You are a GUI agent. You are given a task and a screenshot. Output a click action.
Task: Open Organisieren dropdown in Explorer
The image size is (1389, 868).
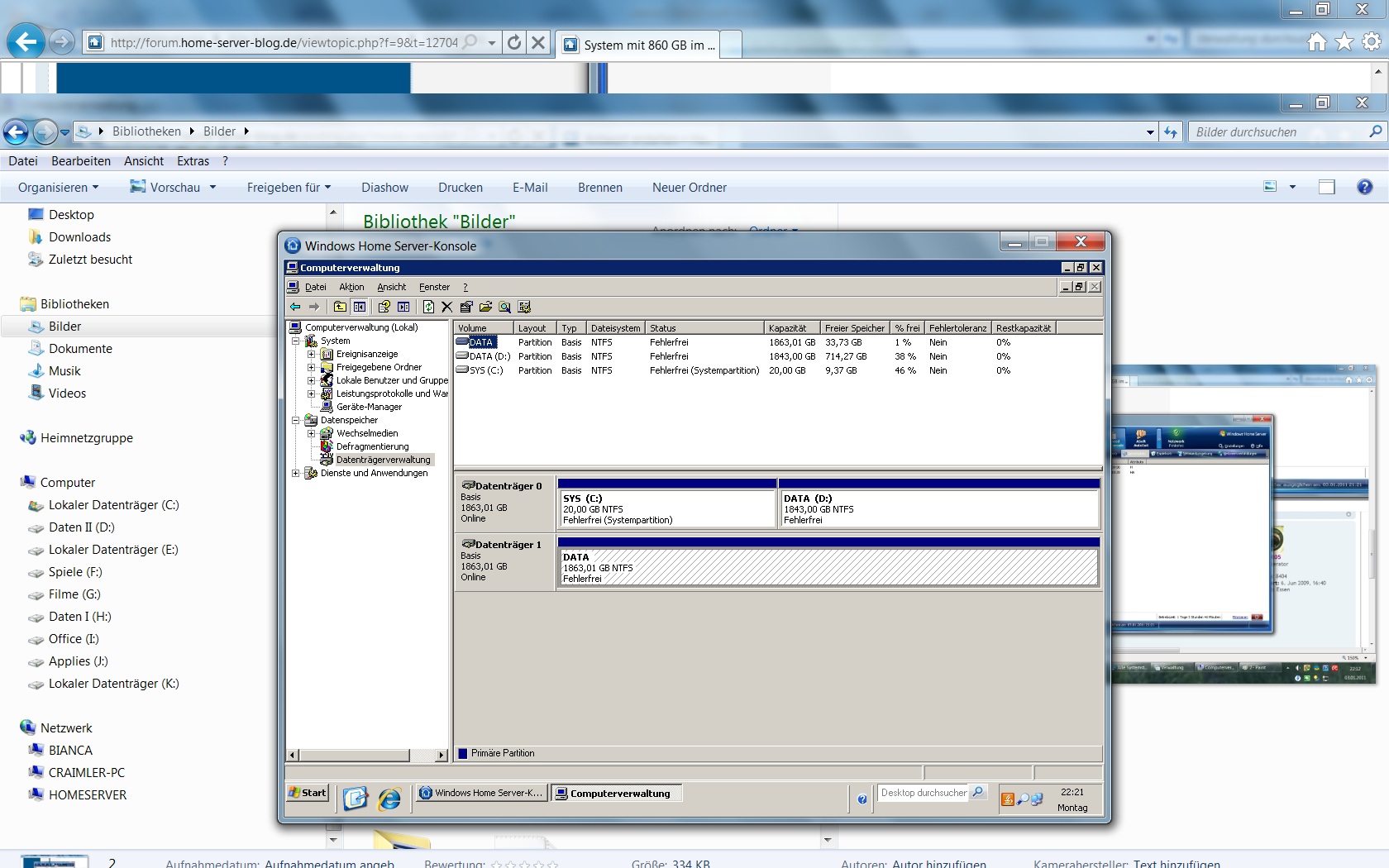tap(58, 188)
